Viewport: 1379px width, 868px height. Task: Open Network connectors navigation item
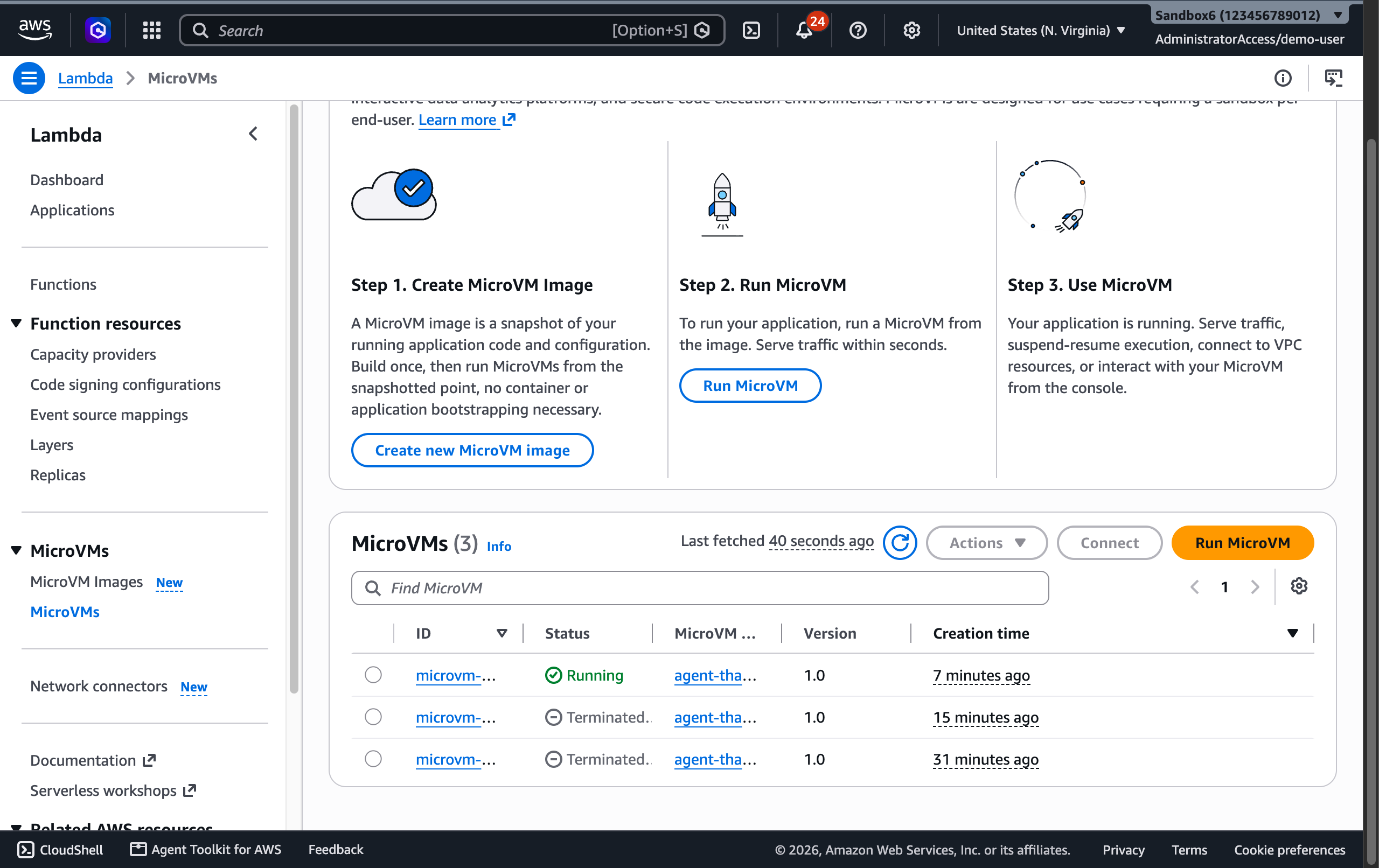[99, 686]
